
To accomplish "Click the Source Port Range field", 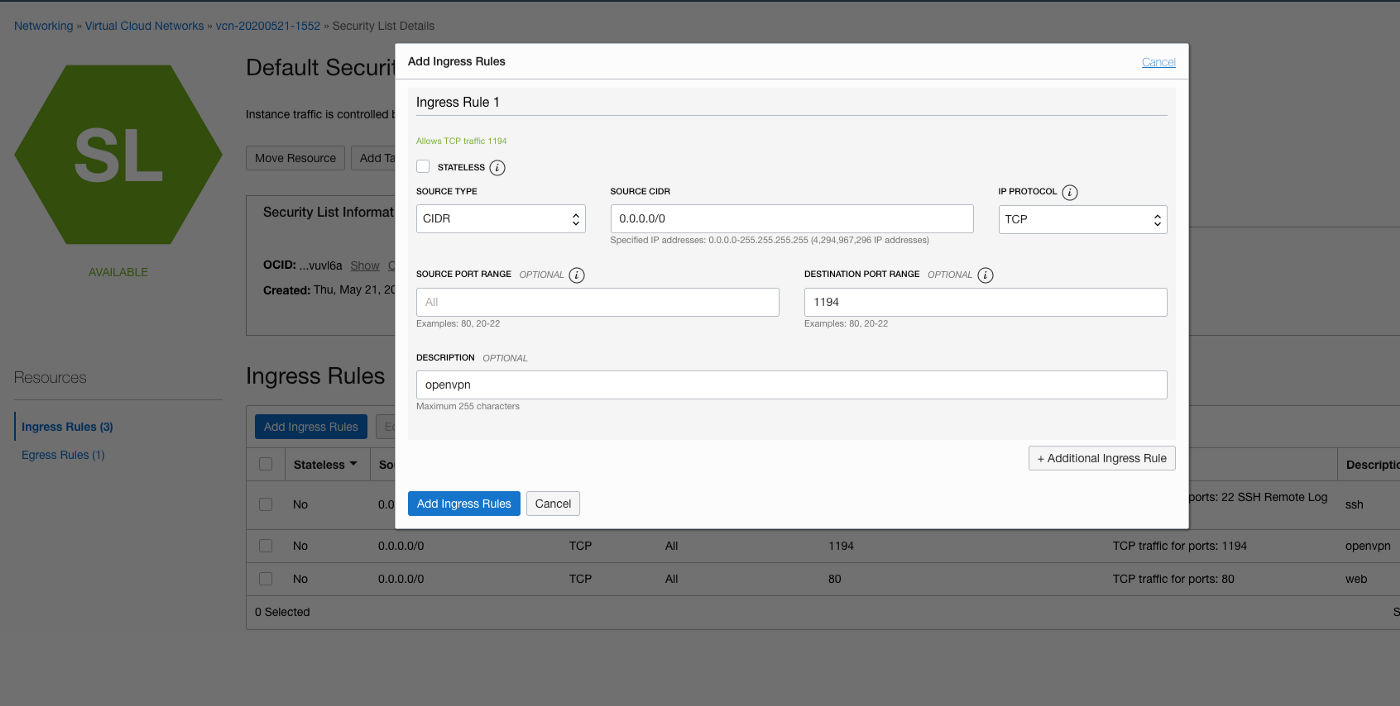I will (x=598, y=302).
